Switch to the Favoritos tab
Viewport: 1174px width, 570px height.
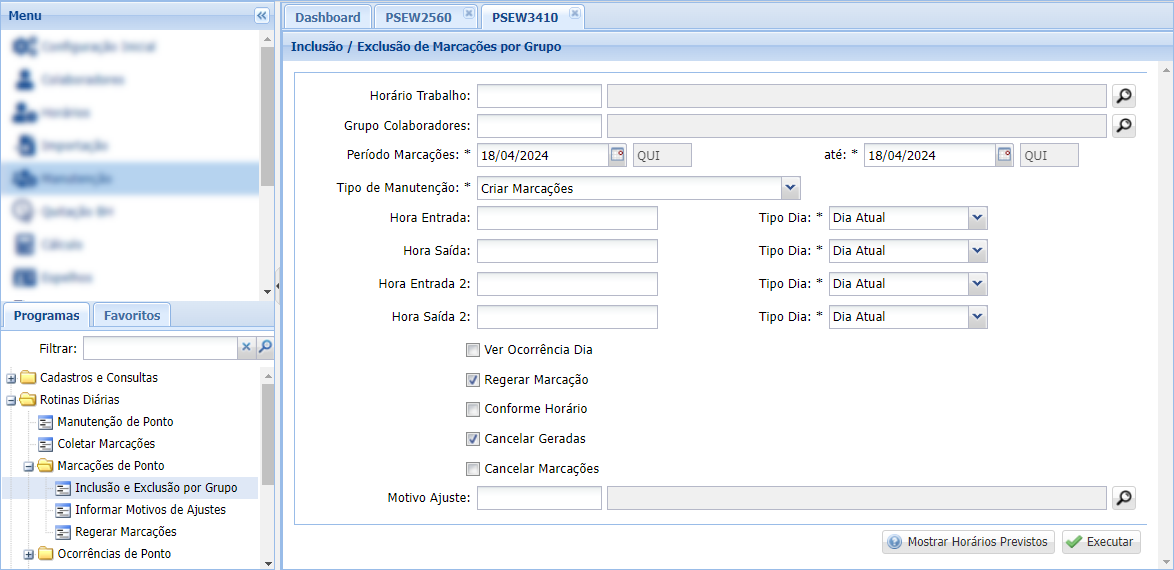(132, 315)
